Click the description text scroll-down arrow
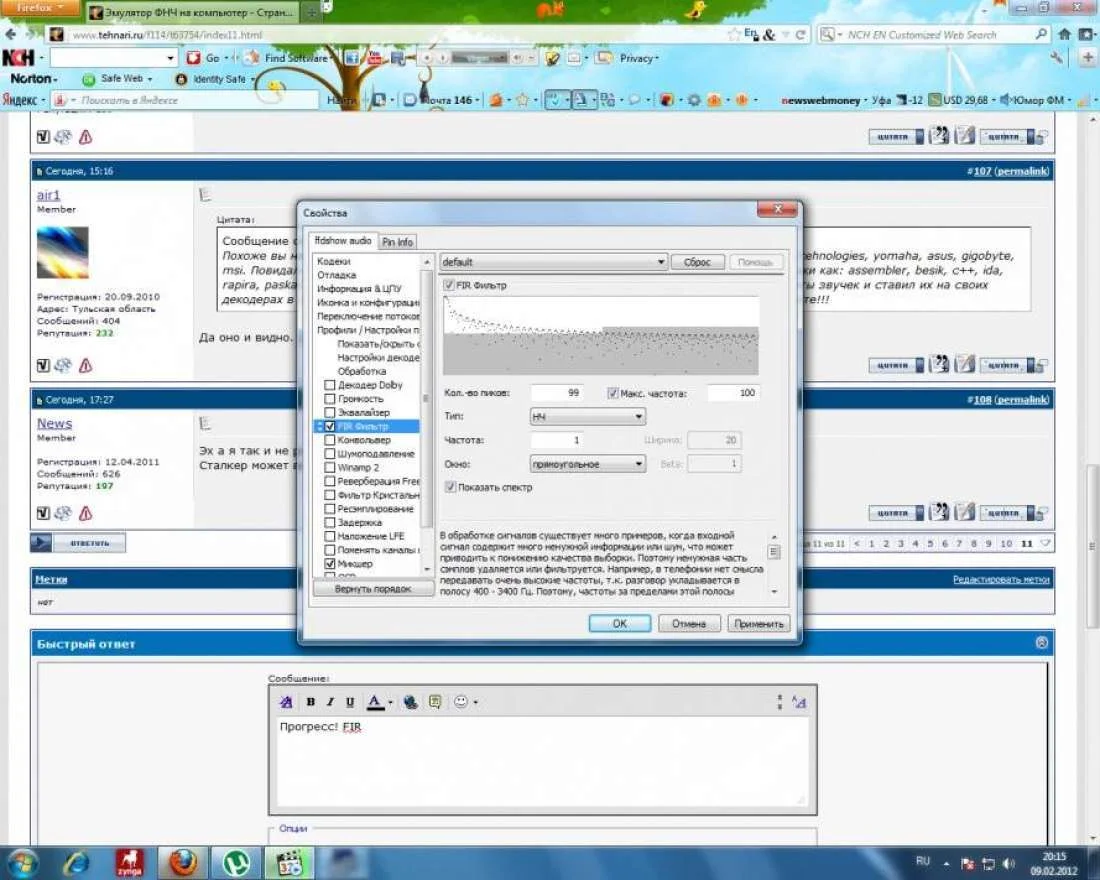 click(x=774, y=592)
